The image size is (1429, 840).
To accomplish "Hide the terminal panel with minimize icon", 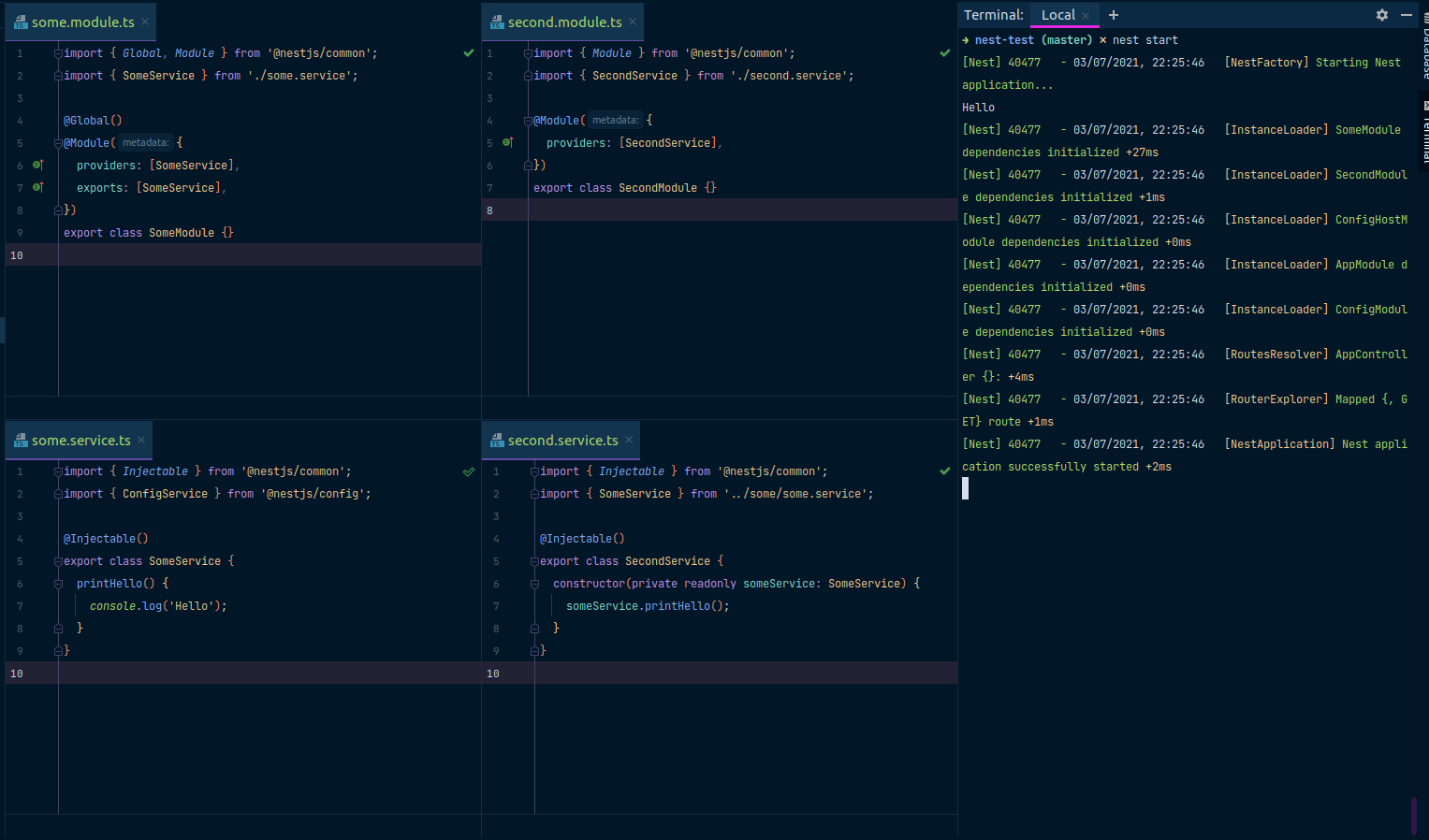I will (x=1407, y=15).
